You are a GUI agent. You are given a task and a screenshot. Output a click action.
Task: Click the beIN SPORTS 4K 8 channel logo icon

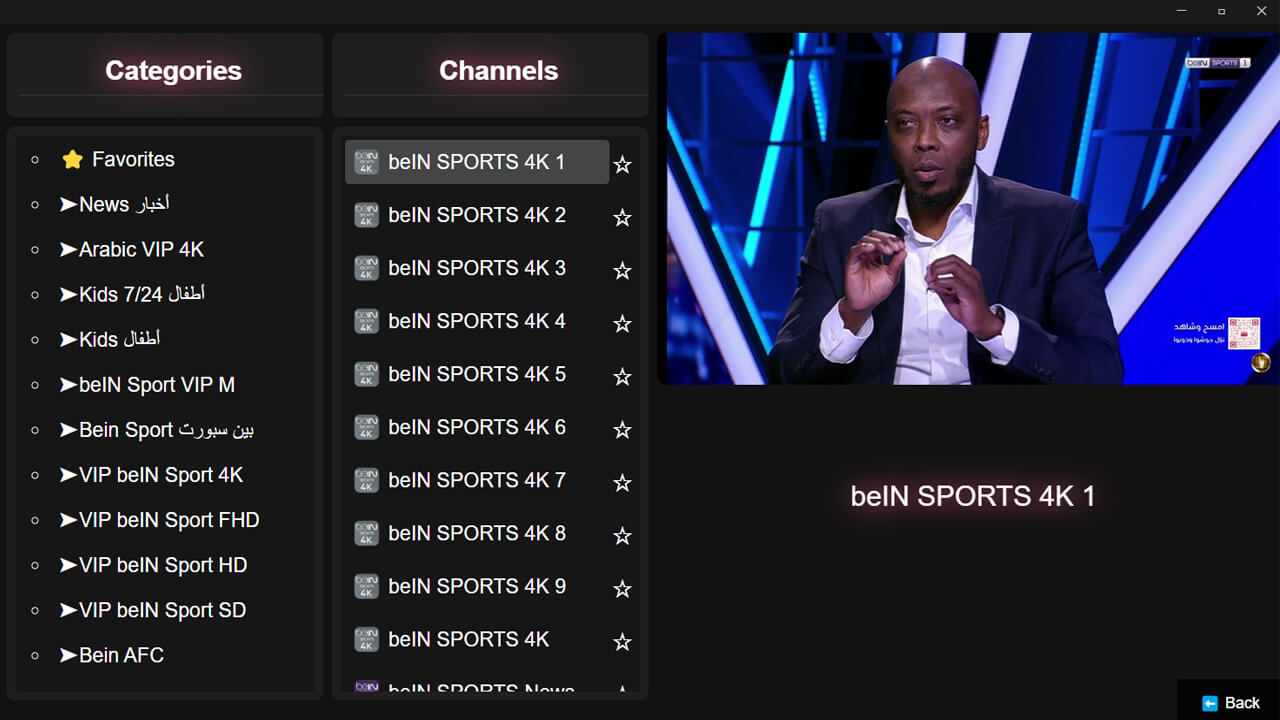(x=367, y=533)
